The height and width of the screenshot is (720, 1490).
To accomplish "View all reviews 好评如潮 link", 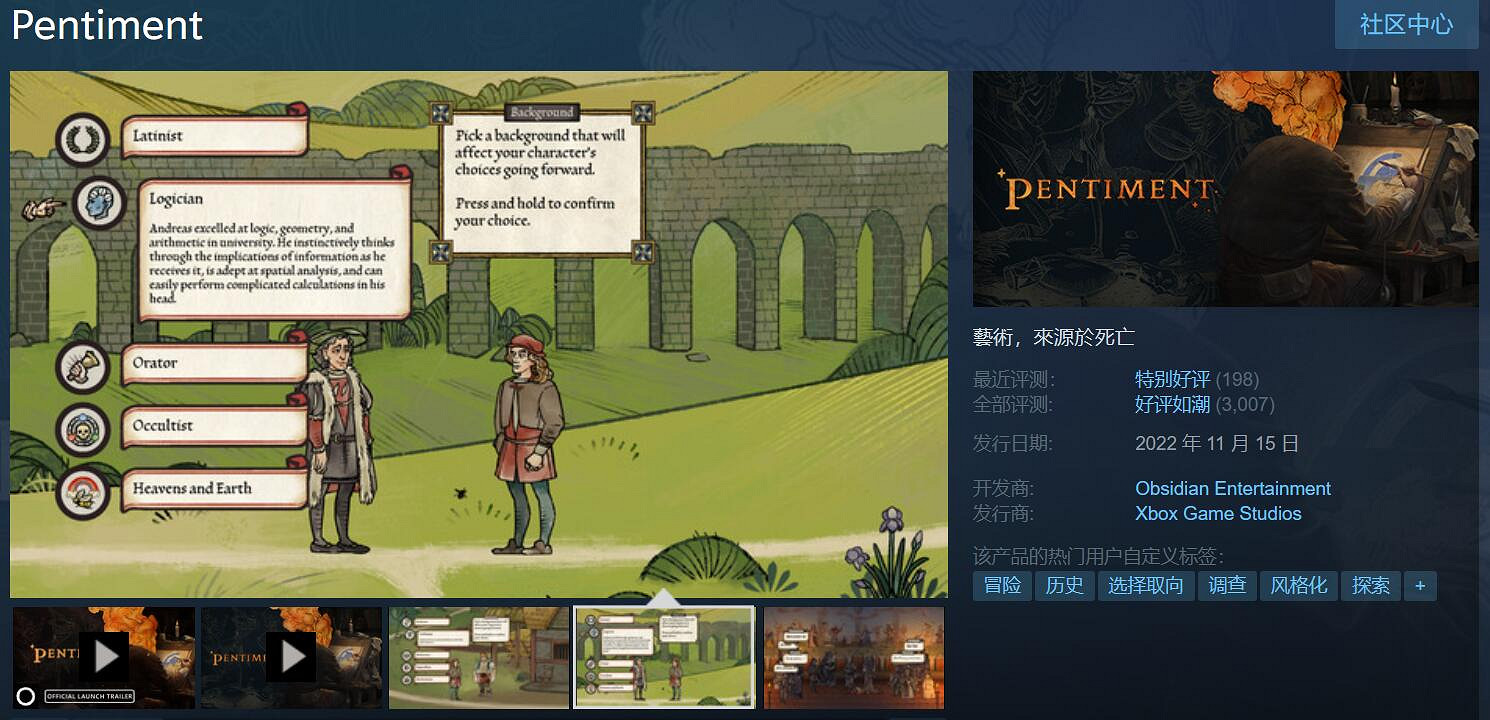I will [x=1172, y=404].
